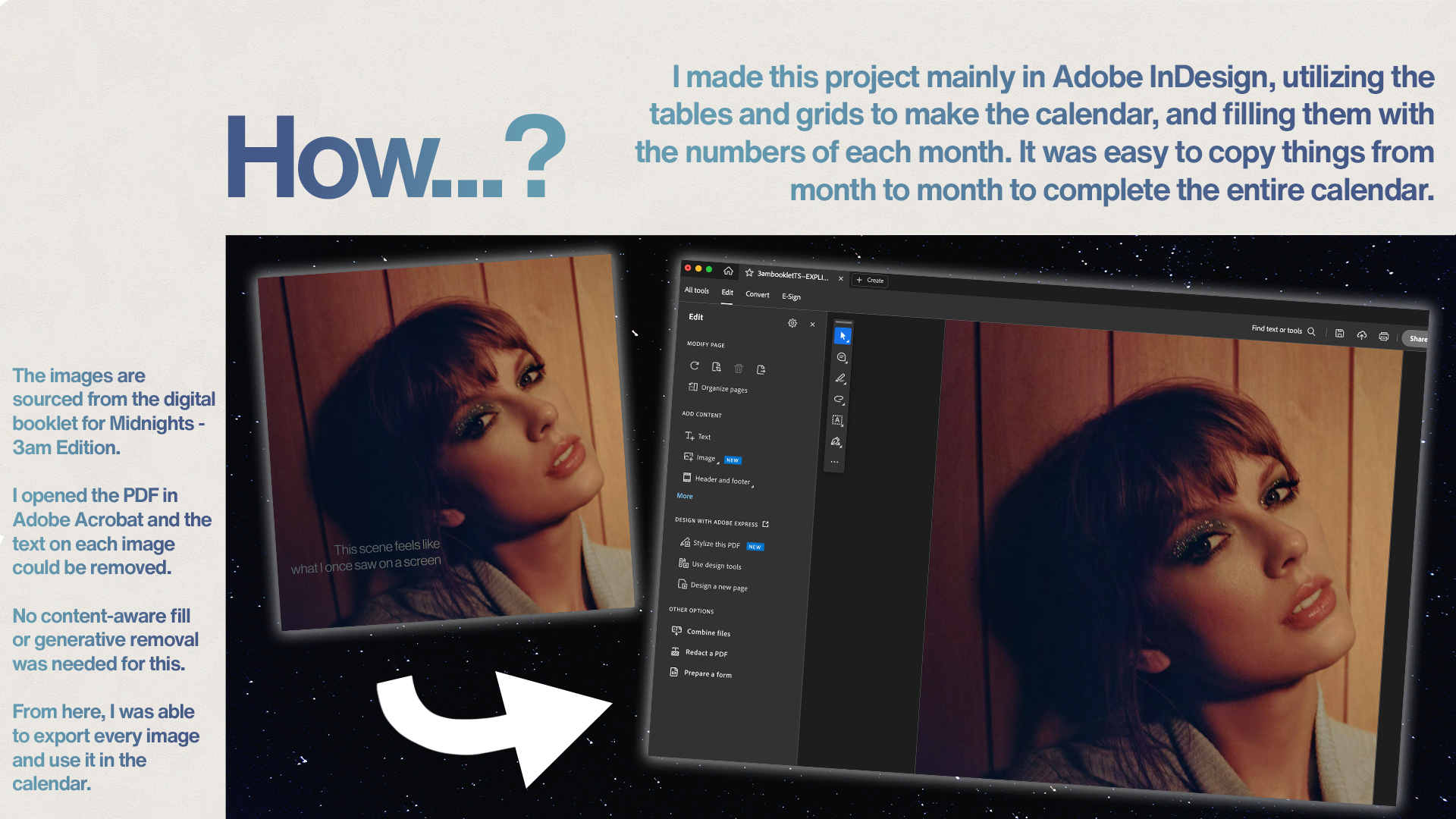Select the arrow selection tool
Image resolution: width=1456 pixels, height=819 pixels.
point(843,336)
